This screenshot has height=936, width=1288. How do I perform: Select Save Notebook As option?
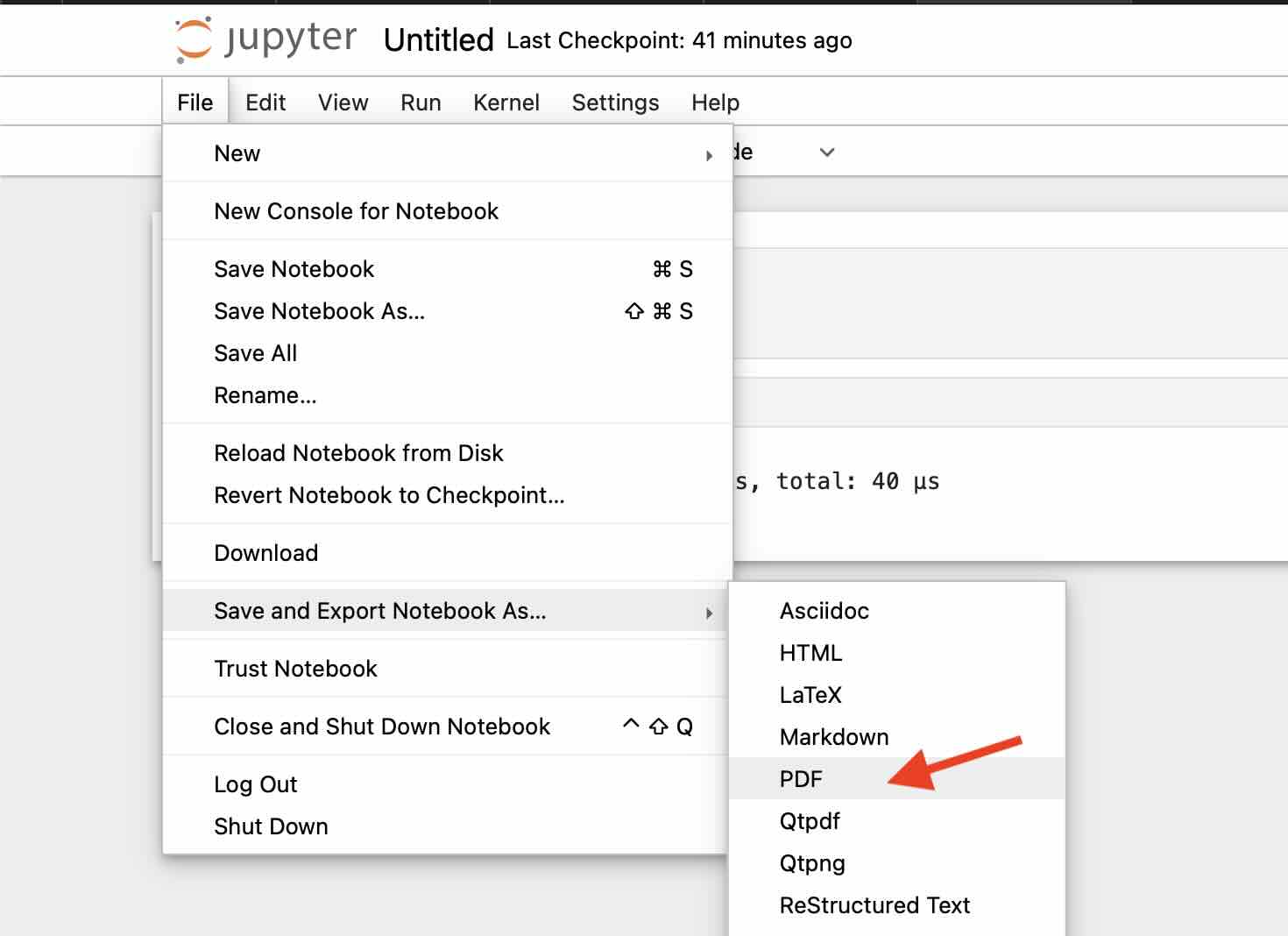pyautogui.click(x=319, y=311)
